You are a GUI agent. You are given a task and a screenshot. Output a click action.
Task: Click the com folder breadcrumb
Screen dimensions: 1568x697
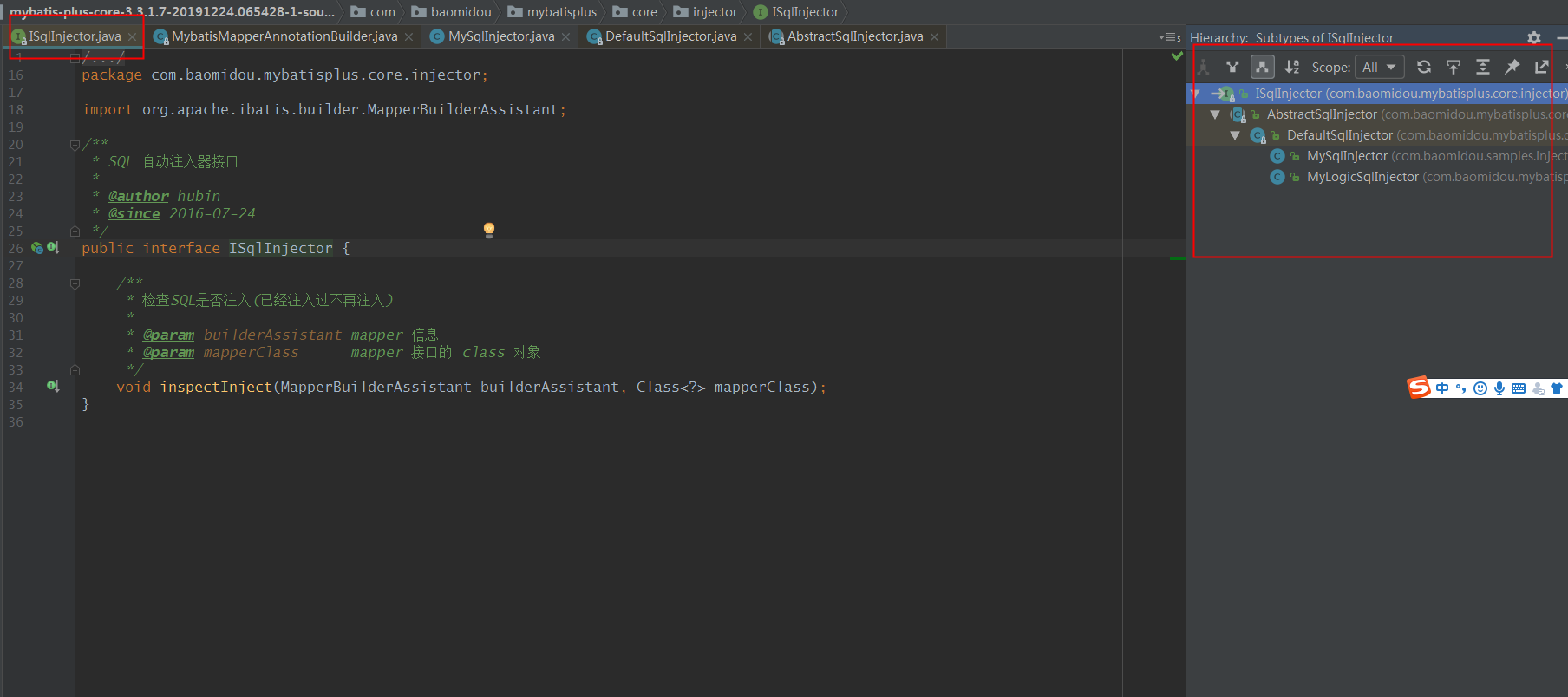tap(374, 12)
